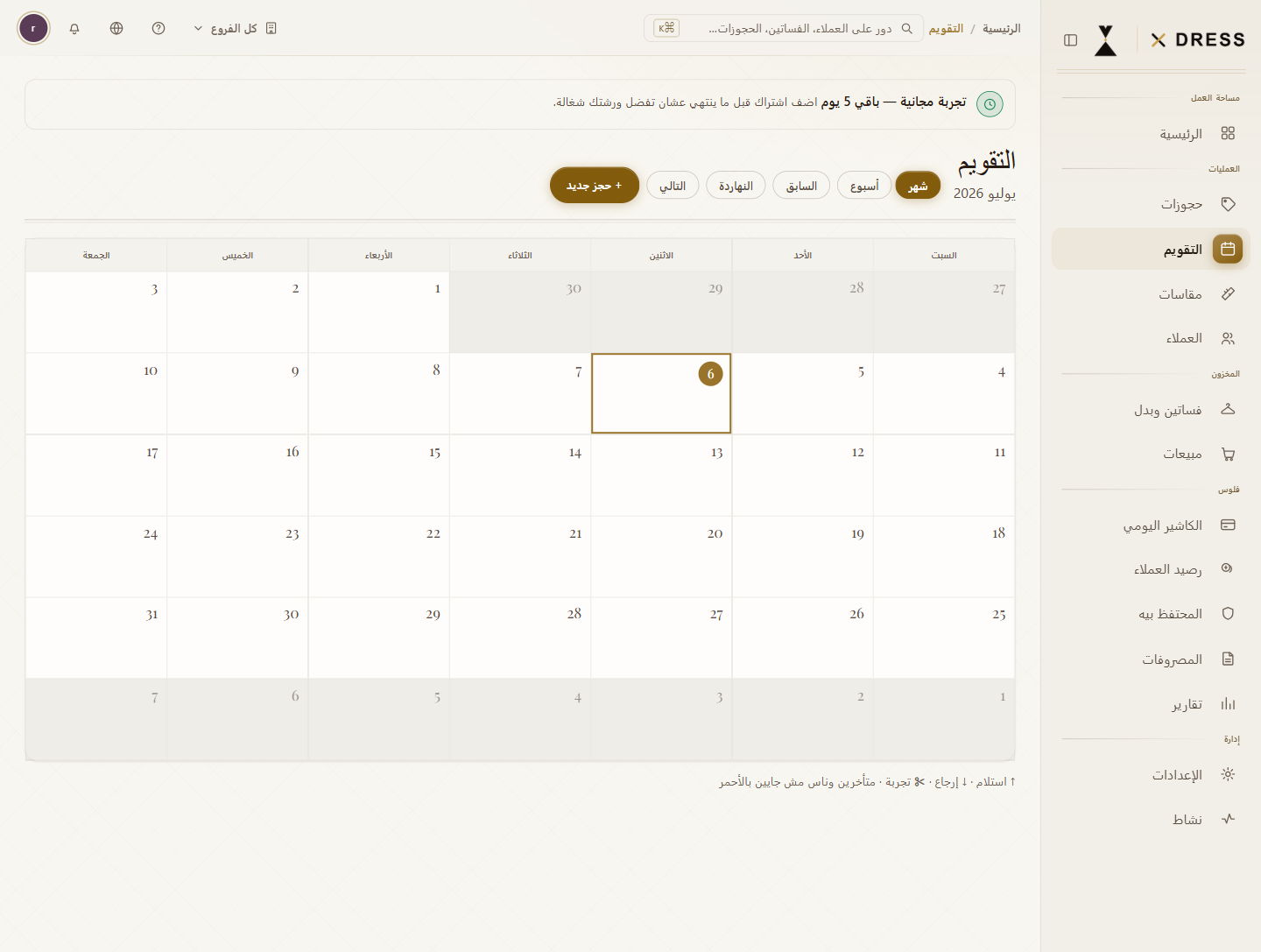Click the K keyboard shortcut badge
1261x952 pixels.
(666, 28)
